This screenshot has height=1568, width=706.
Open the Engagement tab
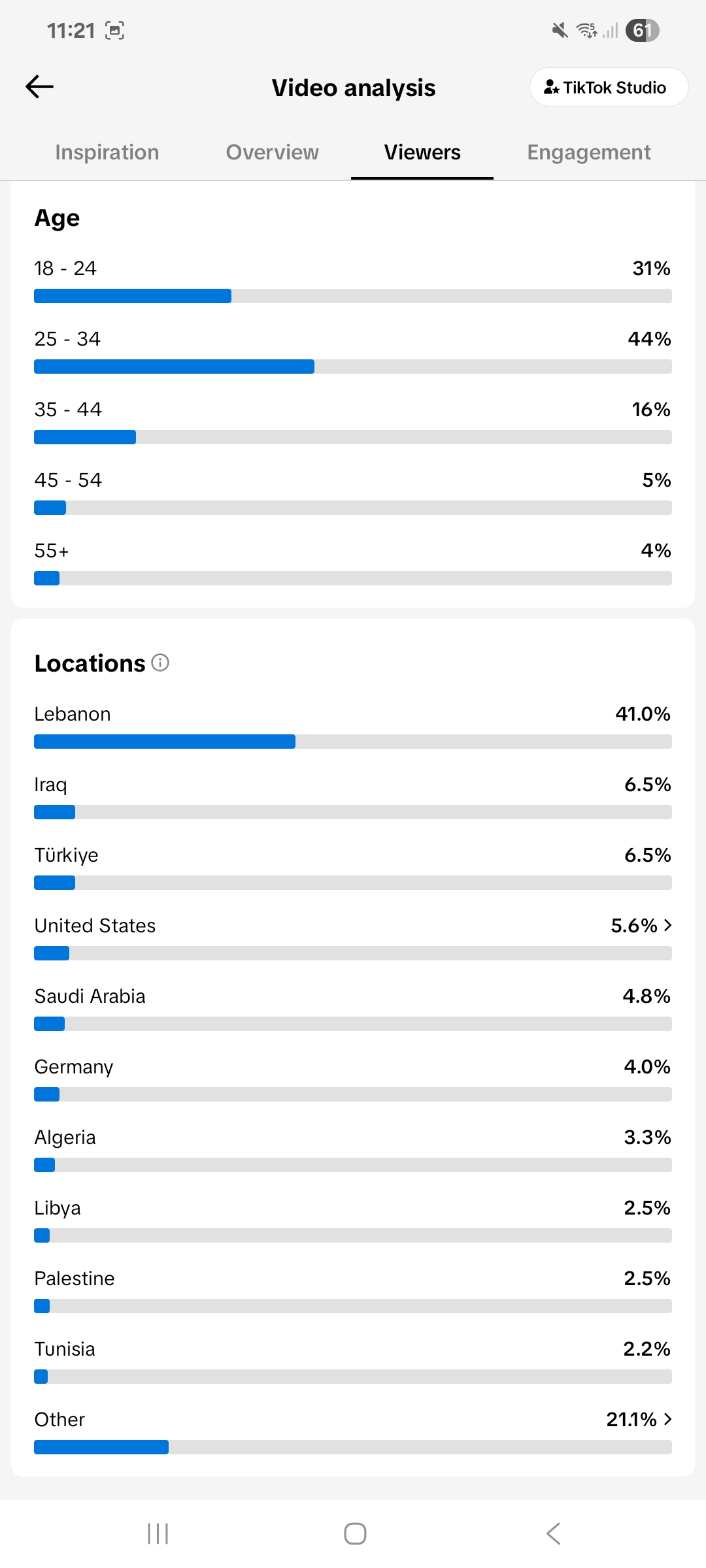click(x=589, y=152)
